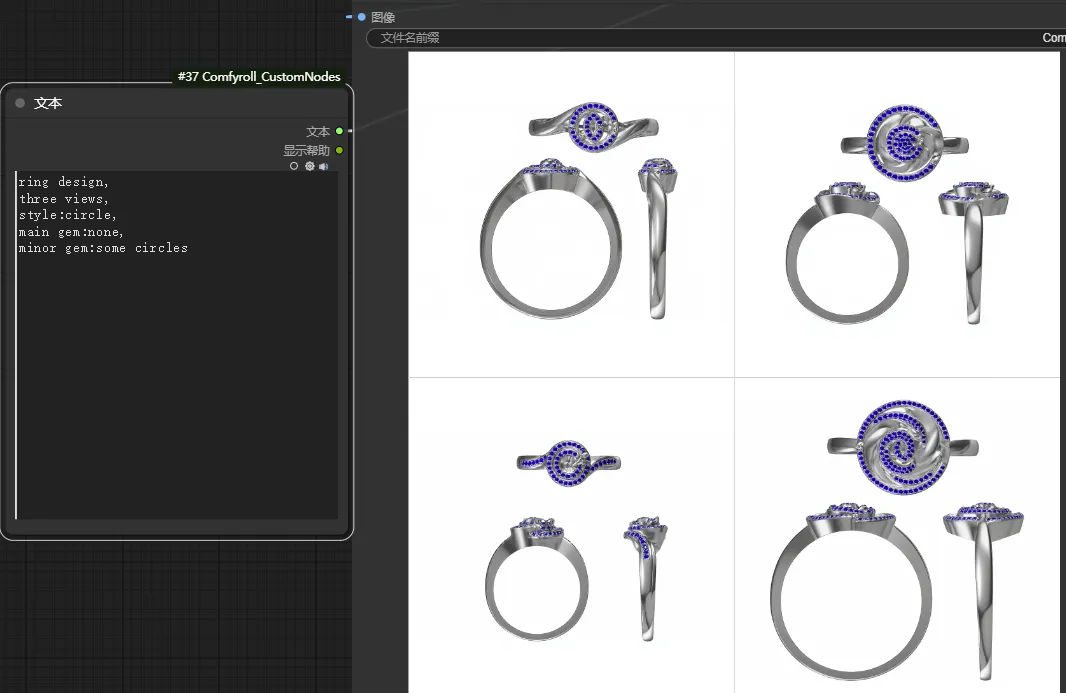The image size is (1066, 693).
Task: Click the 图像 input label
Action: click(x=383, y=18)
